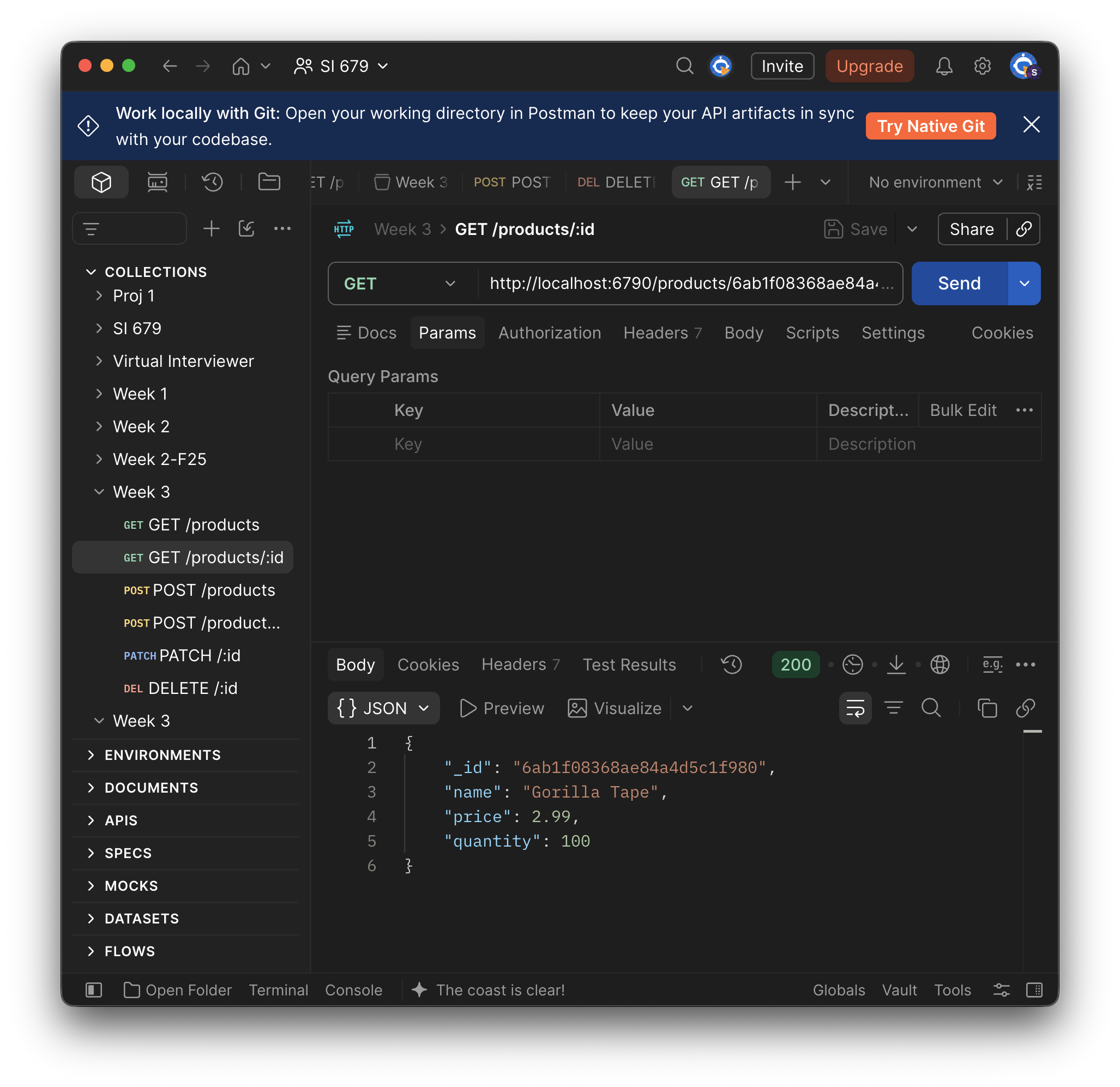Select the DEL DELETE request tab

pyautogui.click(x=617, y=182)
